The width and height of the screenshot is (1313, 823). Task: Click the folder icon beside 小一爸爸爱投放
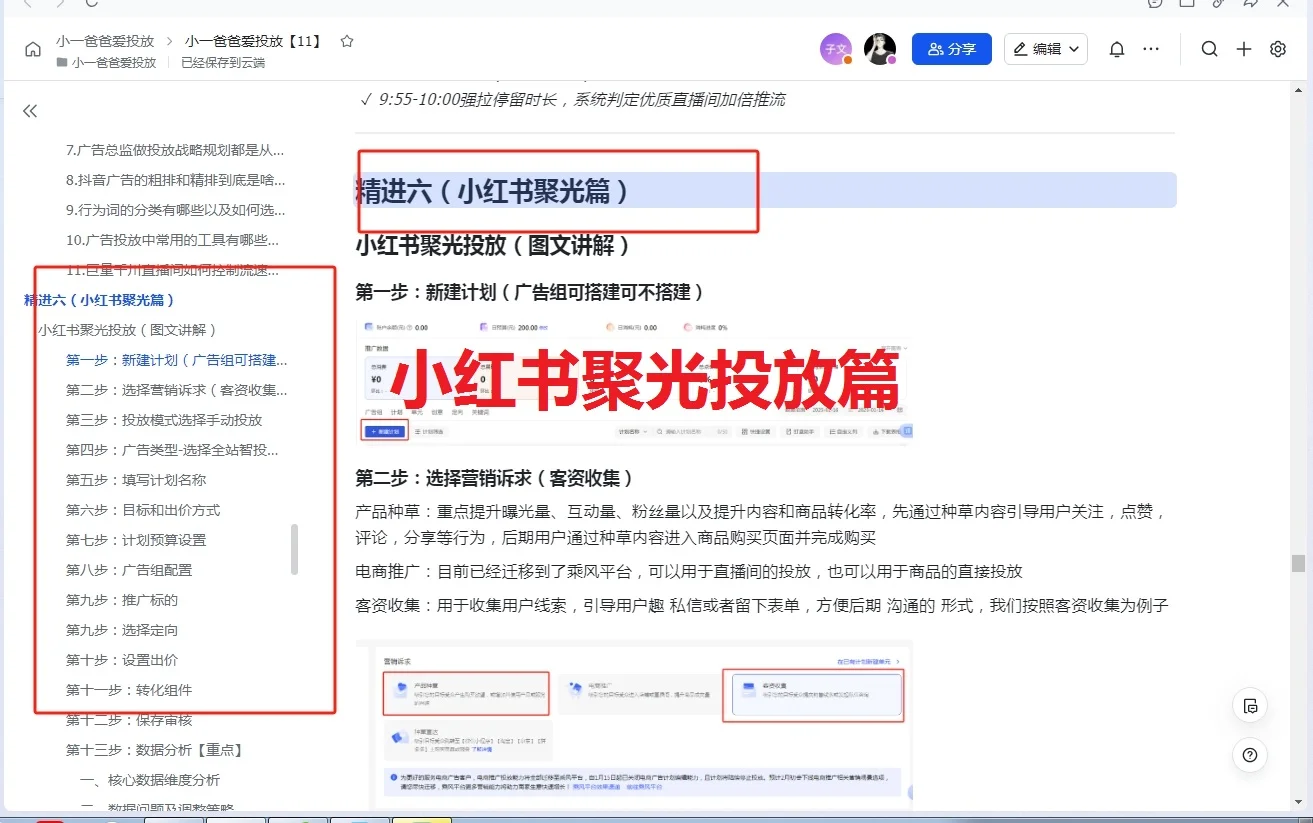(x=62, y=62)
